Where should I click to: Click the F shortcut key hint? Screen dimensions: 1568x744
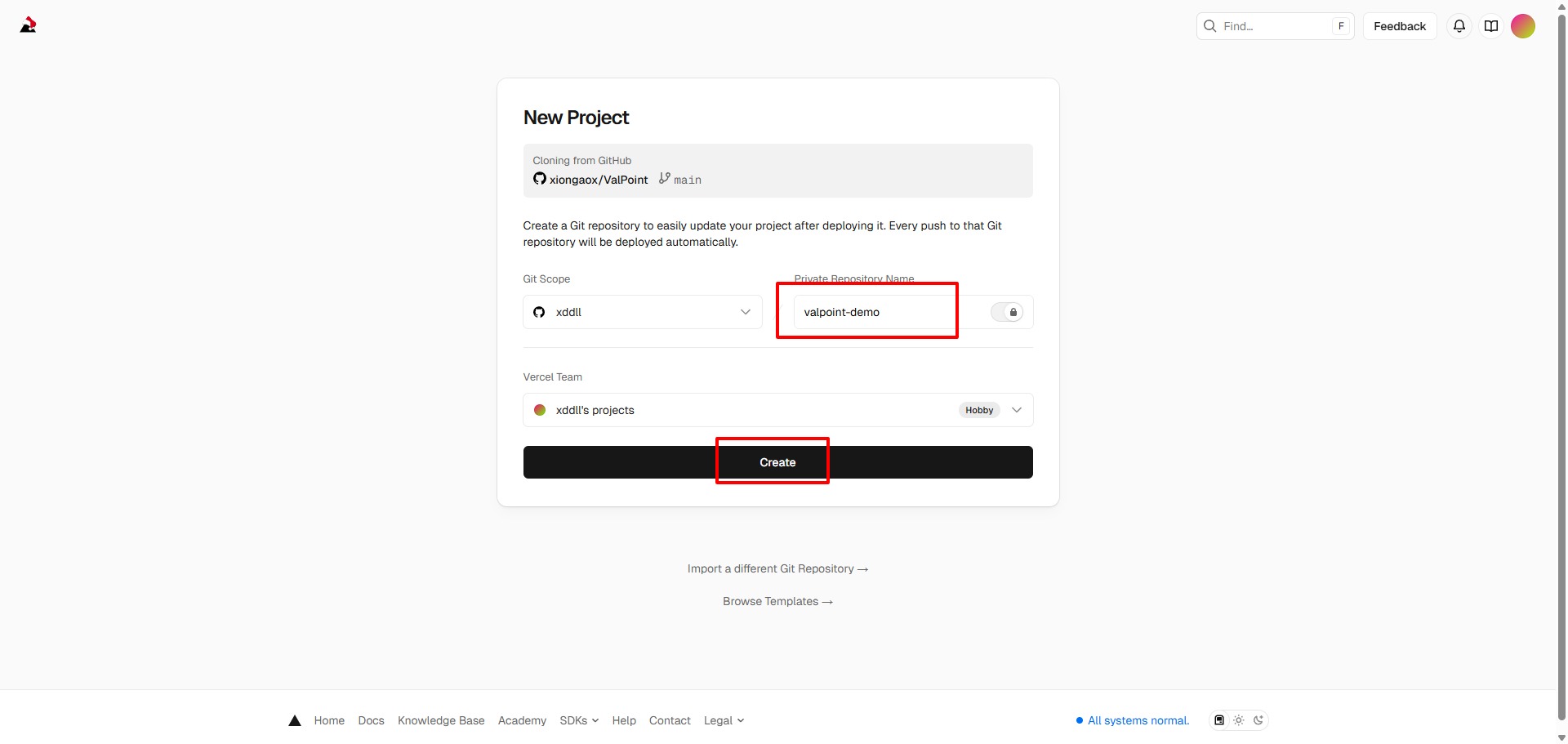(x=1341, y=26)
